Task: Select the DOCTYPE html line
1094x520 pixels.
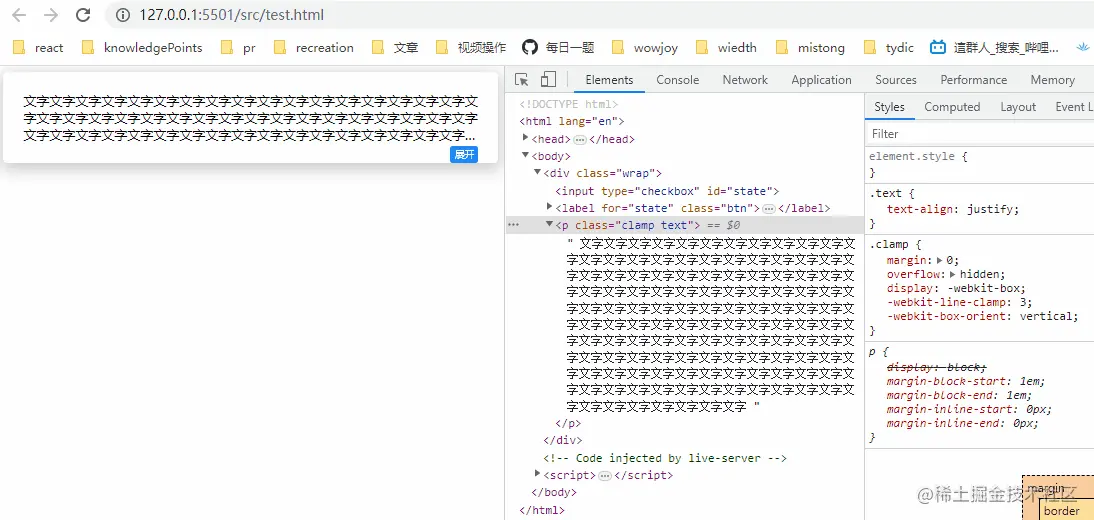Action: pos(569,104)
